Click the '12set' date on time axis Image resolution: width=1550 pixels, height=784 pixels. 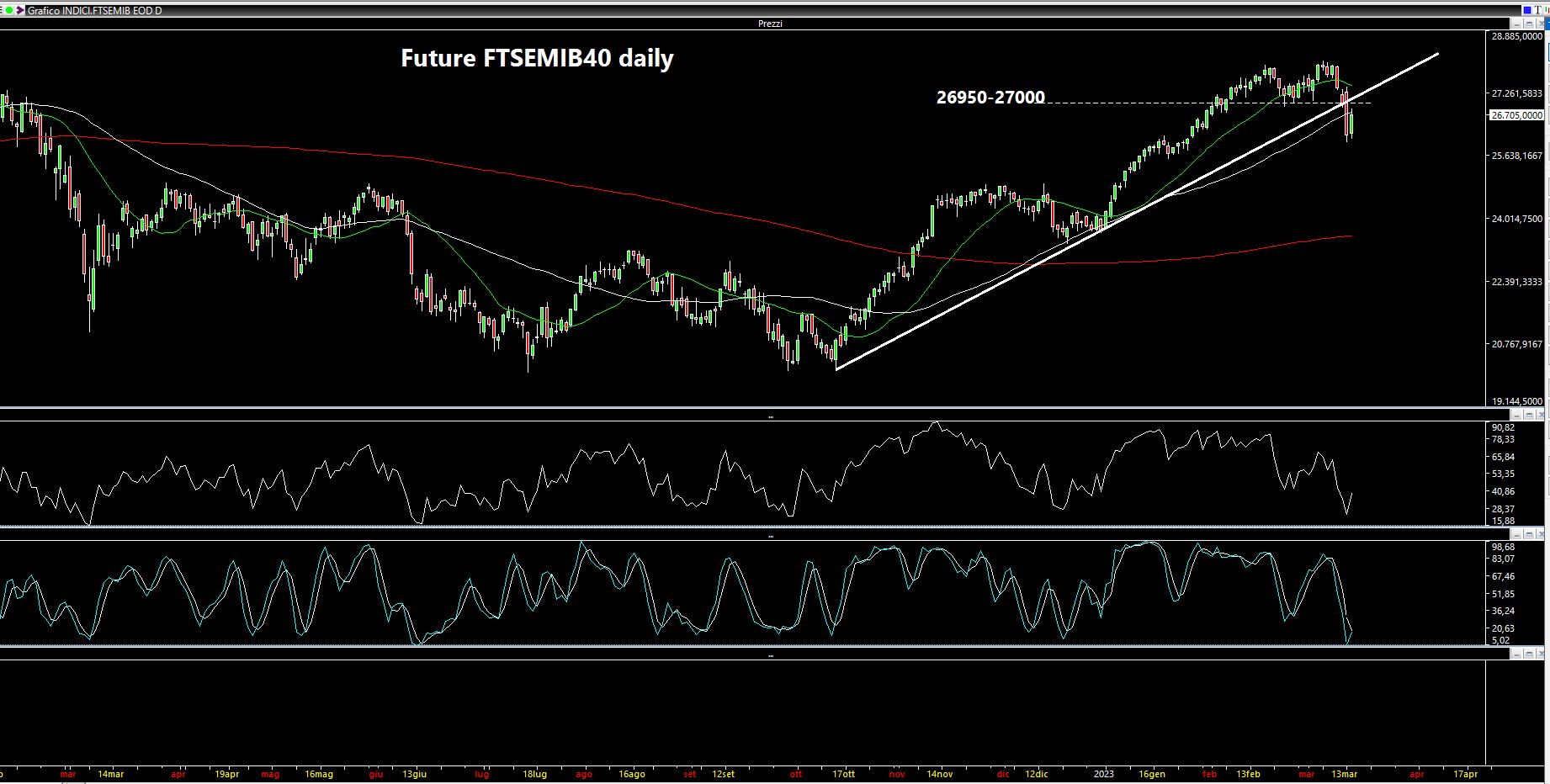(x=723, y=774)
